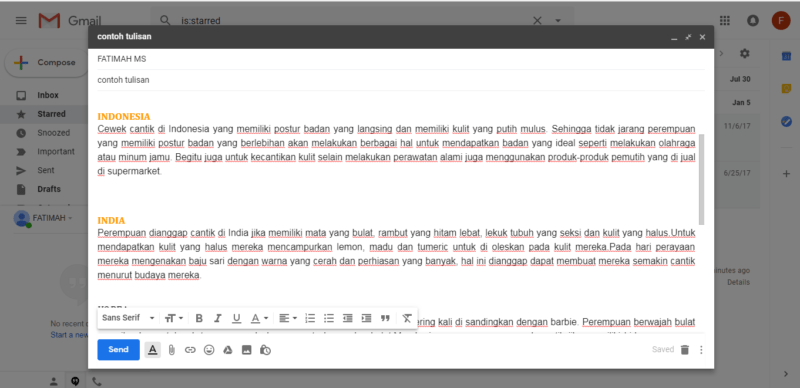Collapse the side panel chevron
The image size is (800, 388).
click(786, 374)
